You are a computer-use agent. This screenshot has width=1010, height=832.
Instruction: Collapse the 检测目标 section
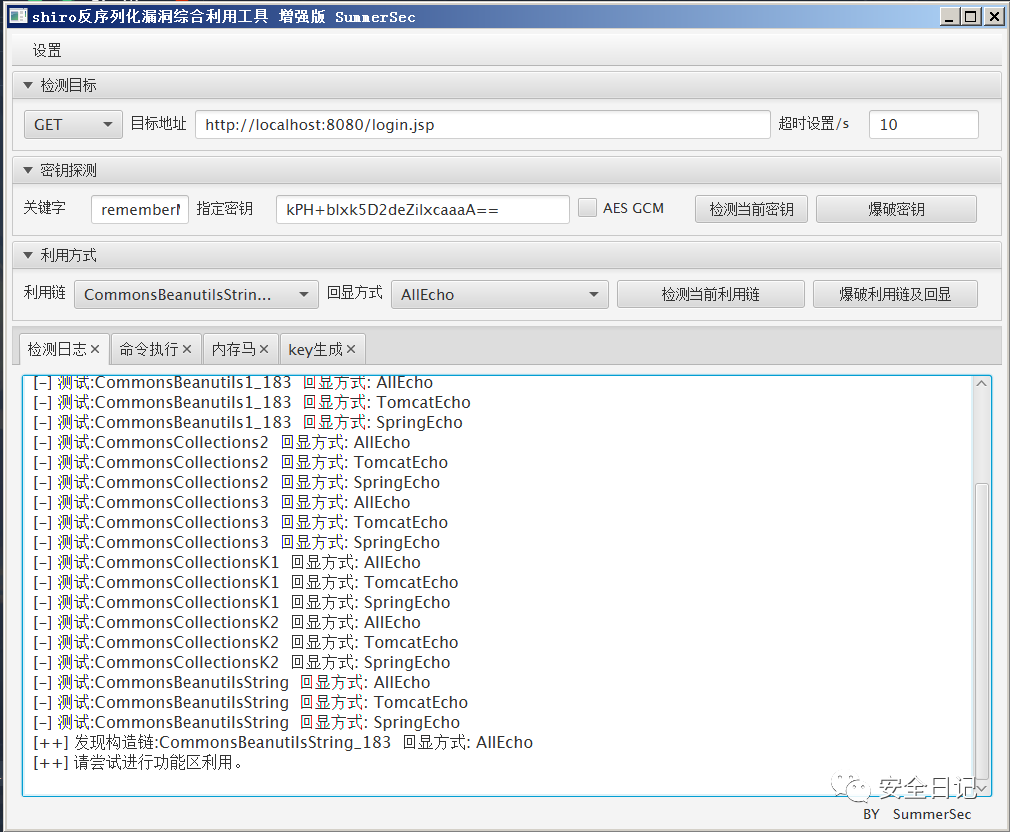pos(28,85)
